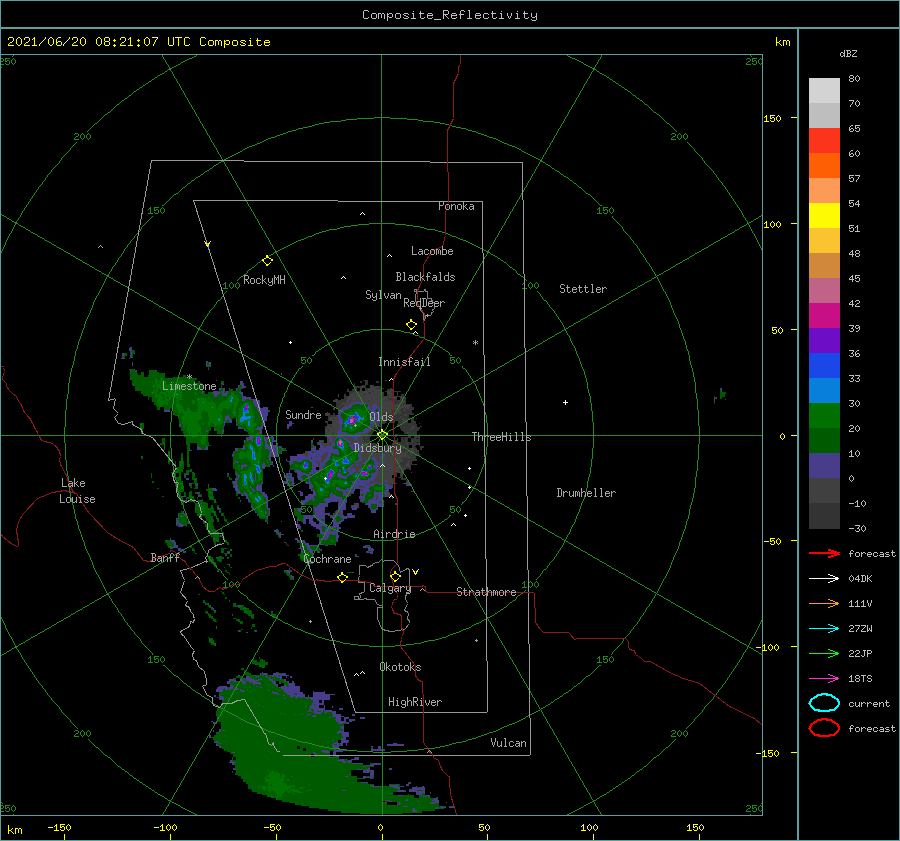Click the RedDeer city label
The image size is (900, 841).
(424, 303)
